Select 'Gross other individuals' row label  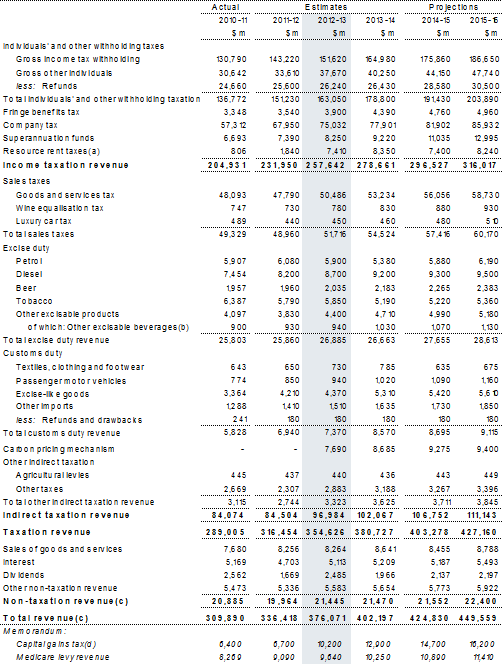point(64,73)
